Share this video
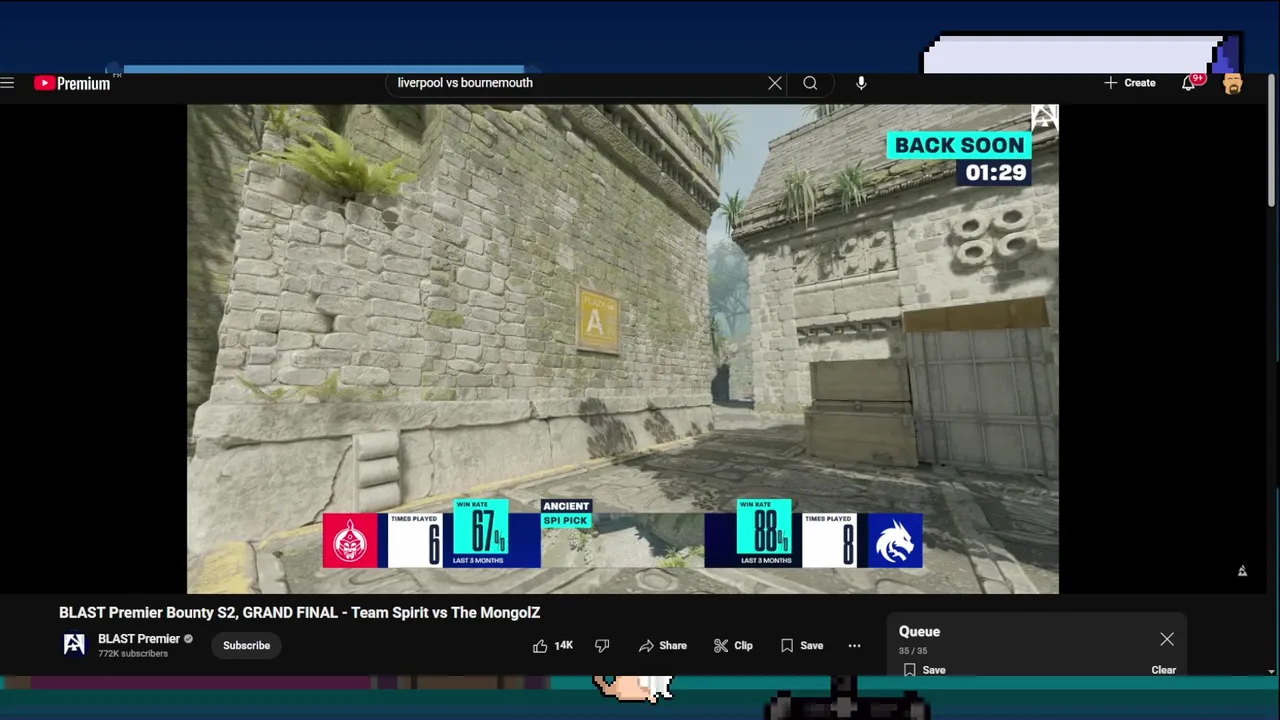 [x=663, y=646]
